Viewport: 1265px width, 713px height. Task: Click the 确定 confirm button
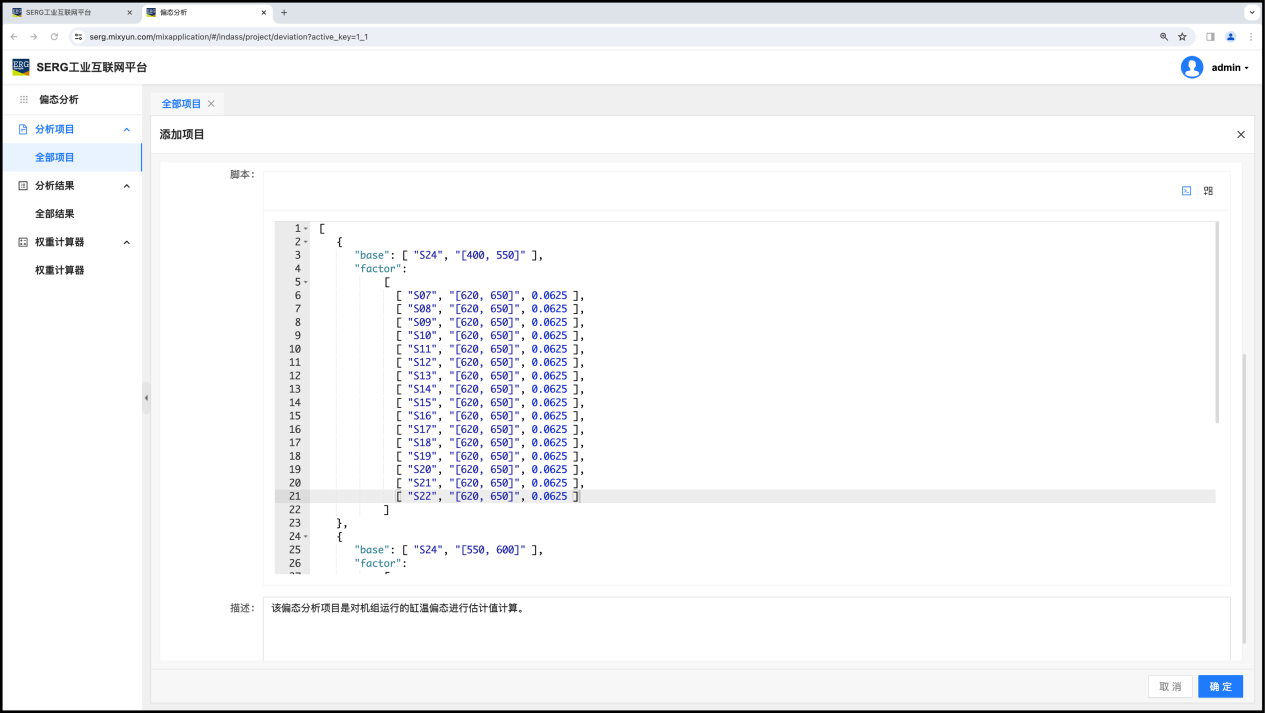1220,686
